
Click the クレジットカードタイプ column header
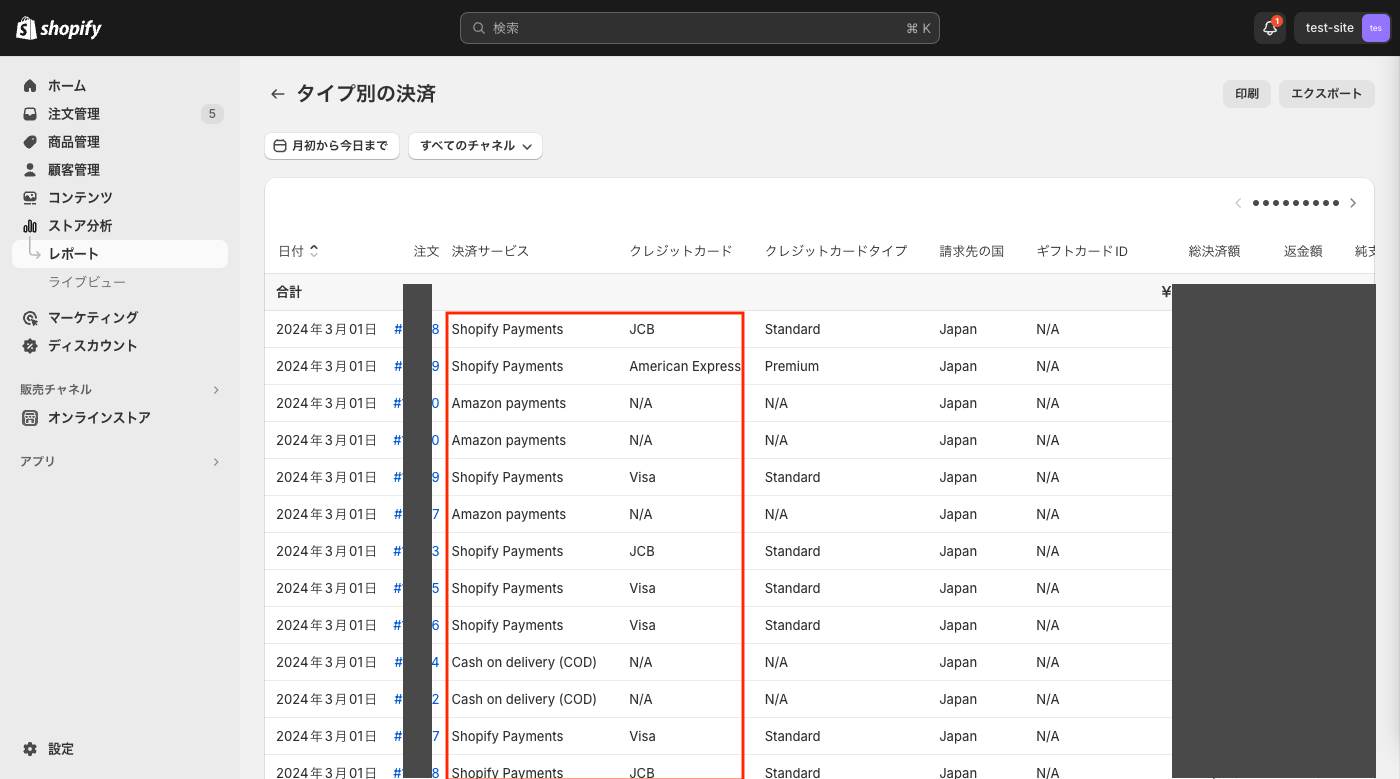pos(836,251)
